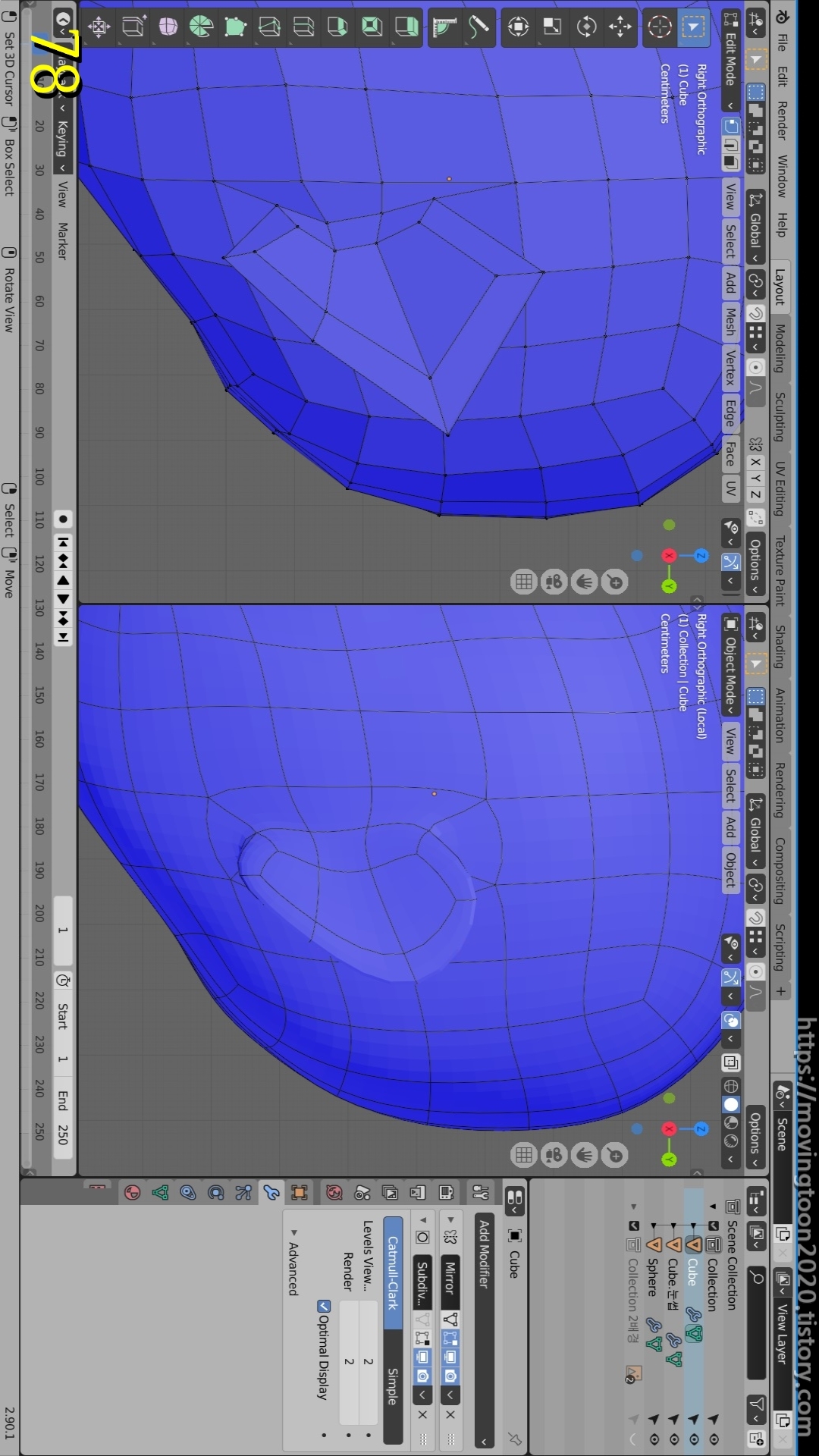Open the Object Data properties green triangle tab
Screen dimensions: 819x1456
pos(160,1193)
